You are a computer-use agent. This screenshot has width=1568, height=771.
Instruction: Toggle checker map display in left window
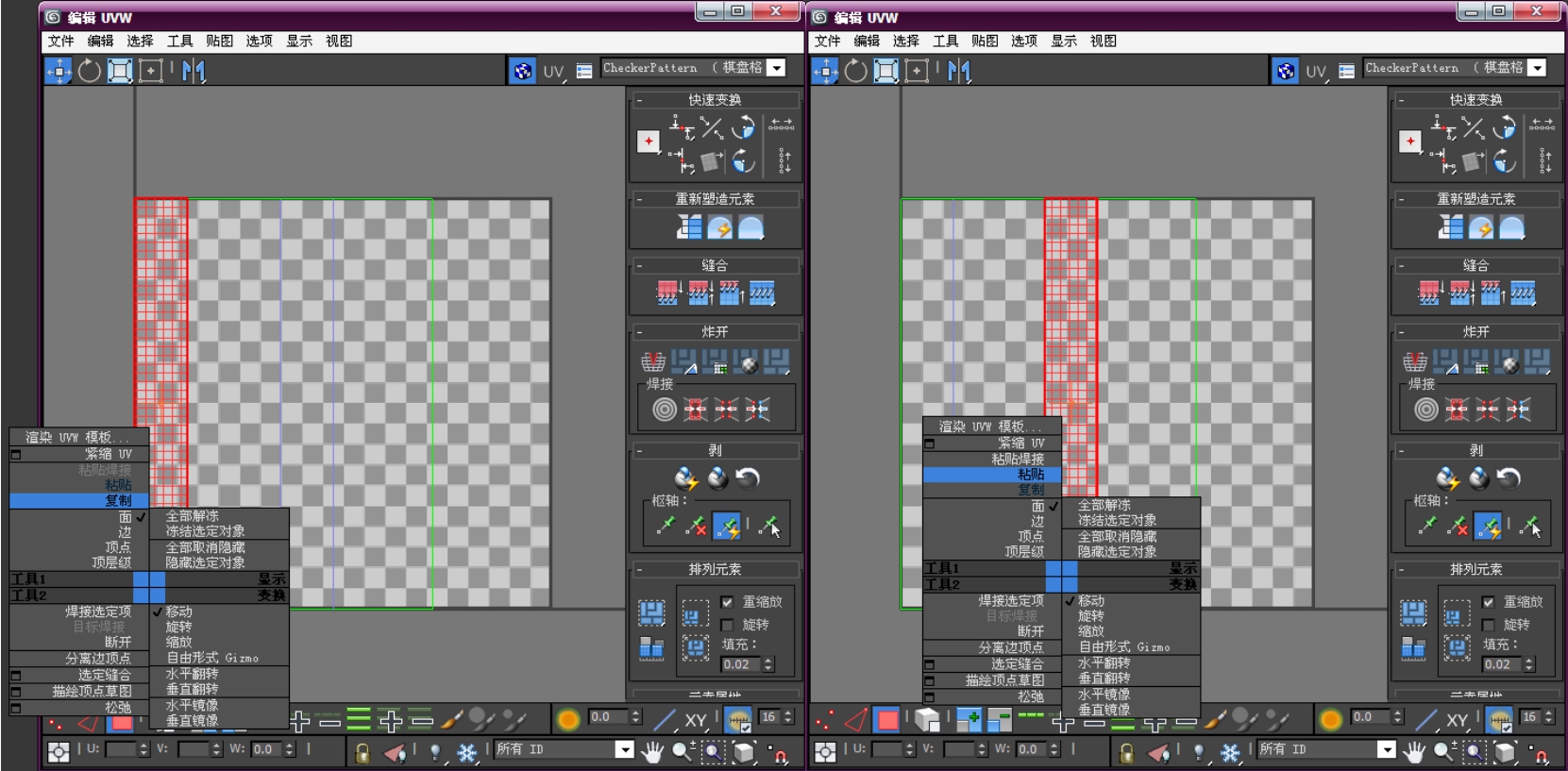tap(522, 71)
